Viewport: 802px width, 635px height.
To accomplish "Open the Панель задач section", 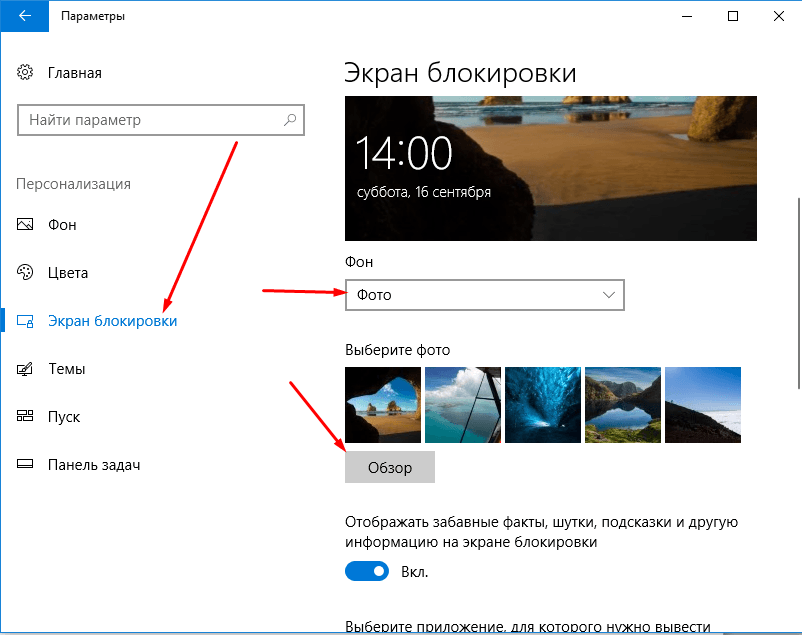I will pyautogui.click(x=94, y=465).
